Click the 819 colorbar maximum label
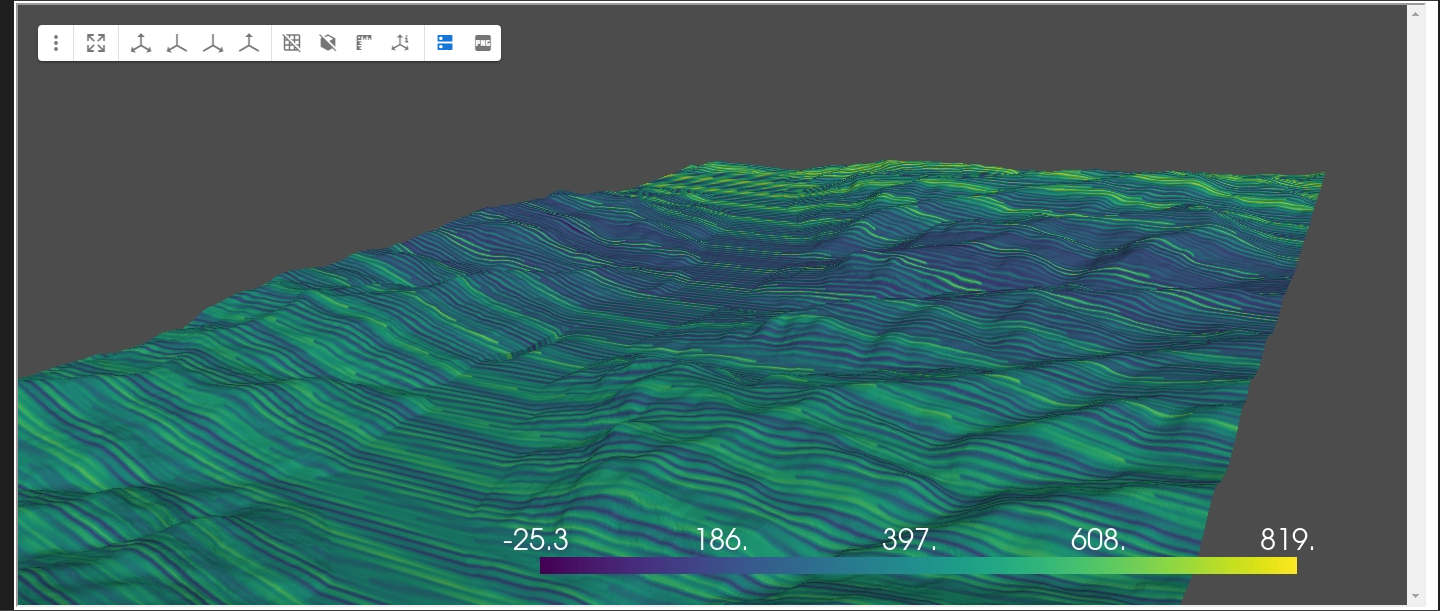1440x611 pixels. click(1287, 540)
